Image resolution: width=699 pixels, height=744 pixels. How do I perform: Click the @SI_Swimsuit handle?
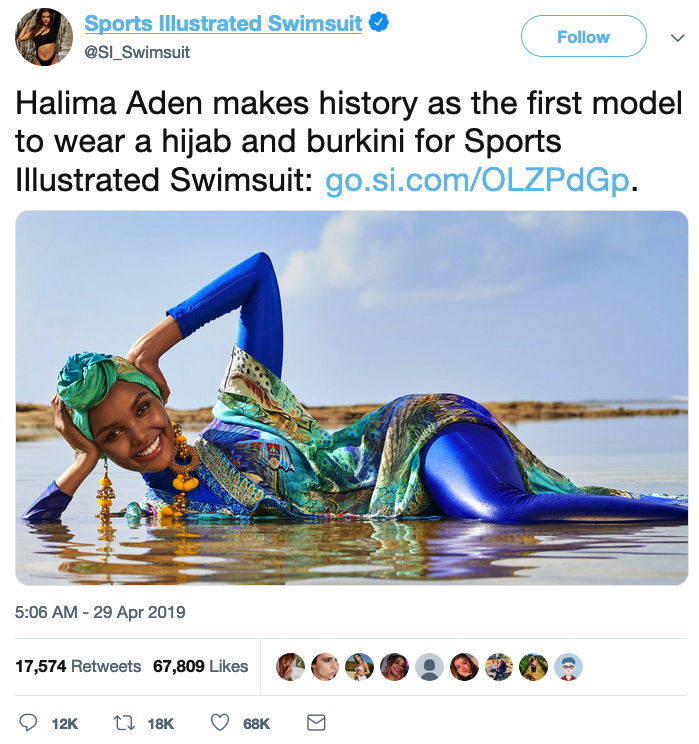pos(137,52)
